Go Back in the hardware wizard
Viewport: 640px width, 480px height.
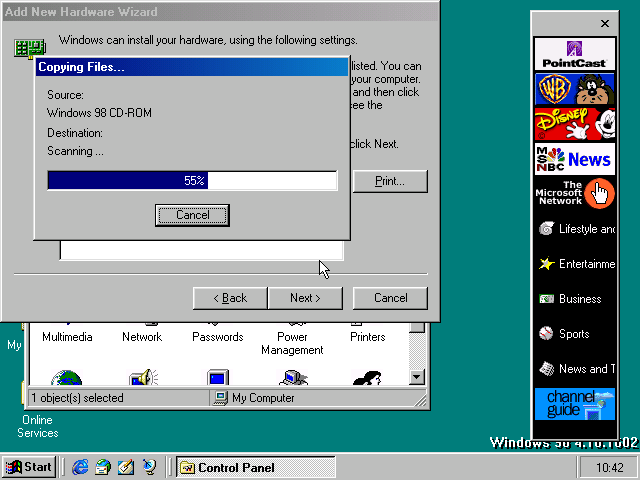tap(230, 298)
